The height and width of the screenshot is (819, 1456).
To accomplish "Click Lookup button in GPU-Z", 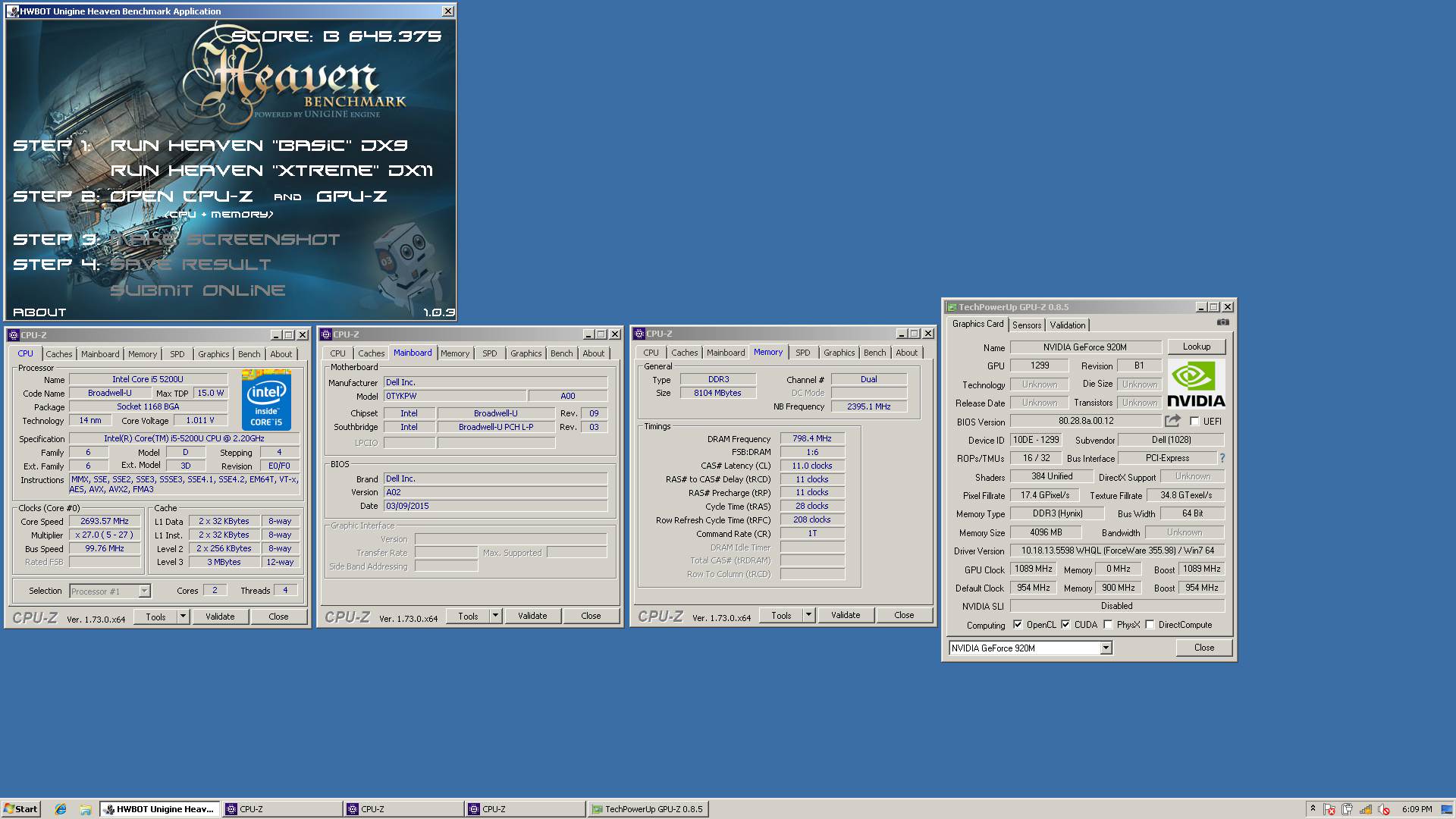I will pos(1196,347).
